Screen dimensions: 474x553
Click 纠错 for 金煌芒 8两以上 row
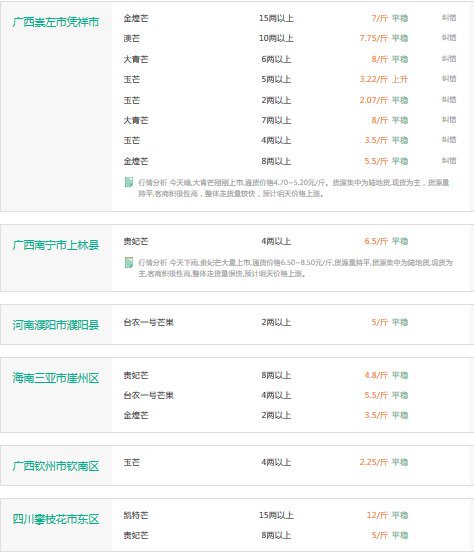[x=449, y=161]
